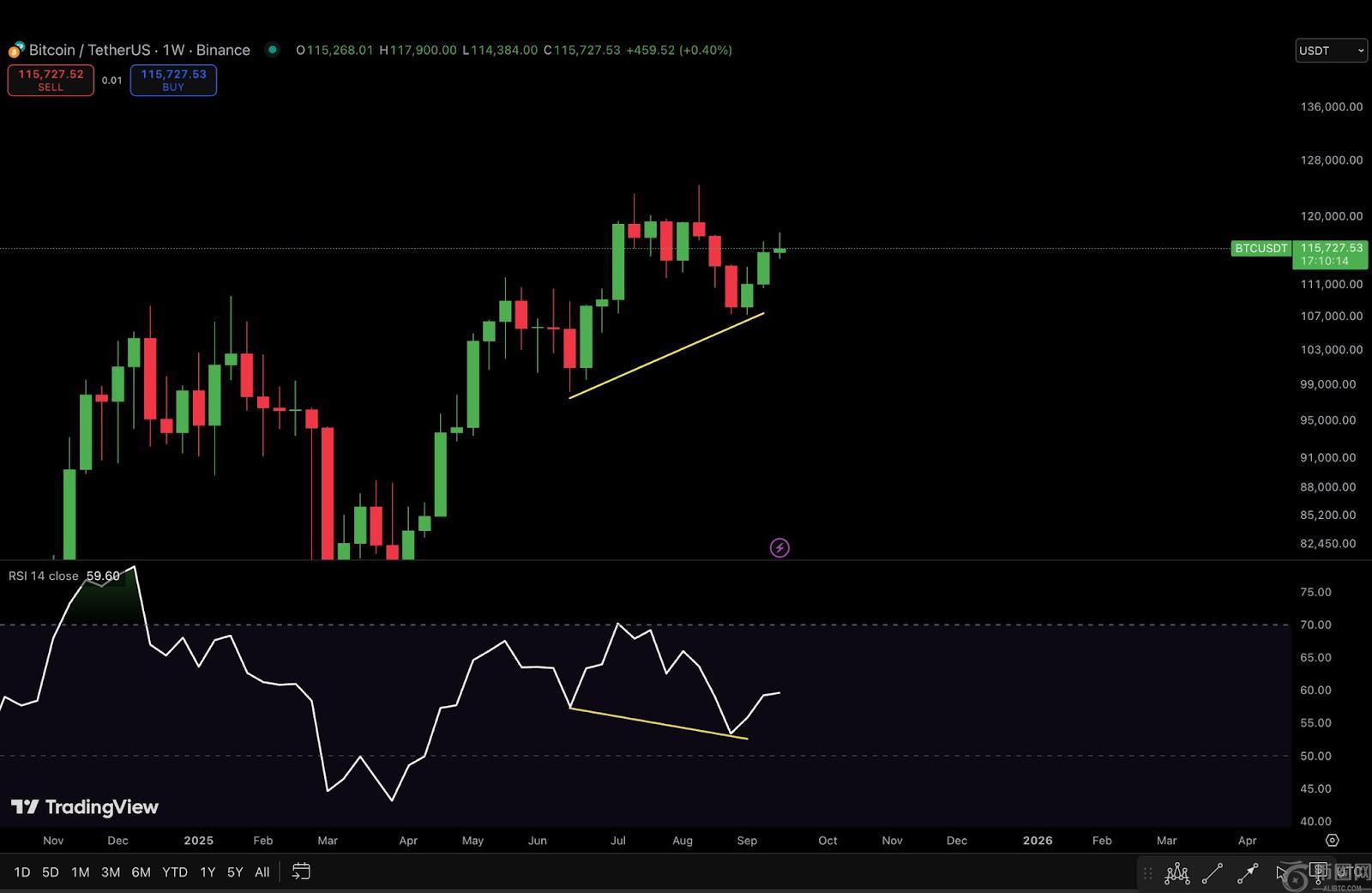Click the green market status dot

click(273, 50)
